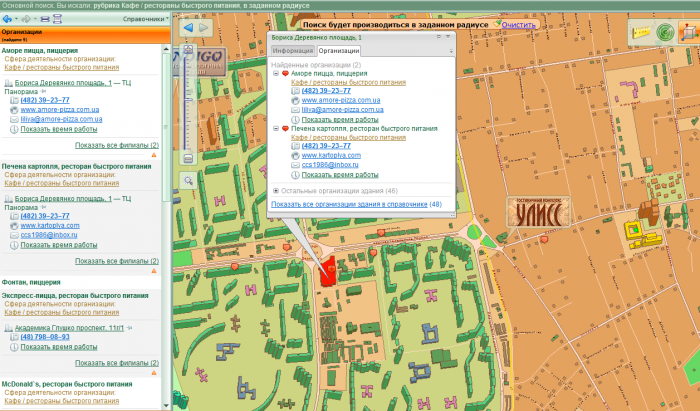Collapse Печена картопля card orange triangle
Image resolution: width=700 pixels, height=411 pixels.
(154, 270)
